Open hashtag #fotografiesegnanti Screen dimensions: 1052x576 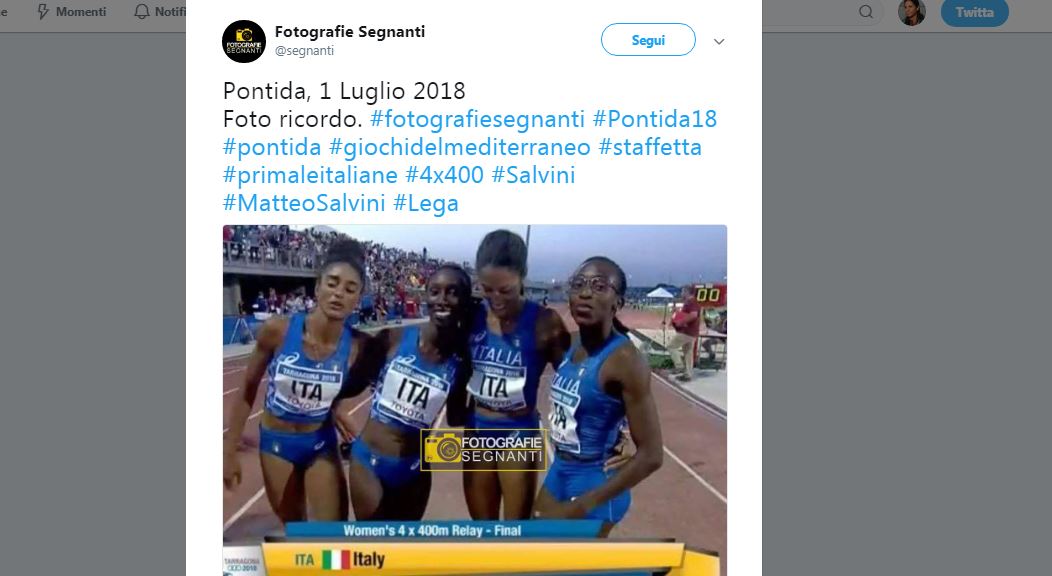coord(477,119)
